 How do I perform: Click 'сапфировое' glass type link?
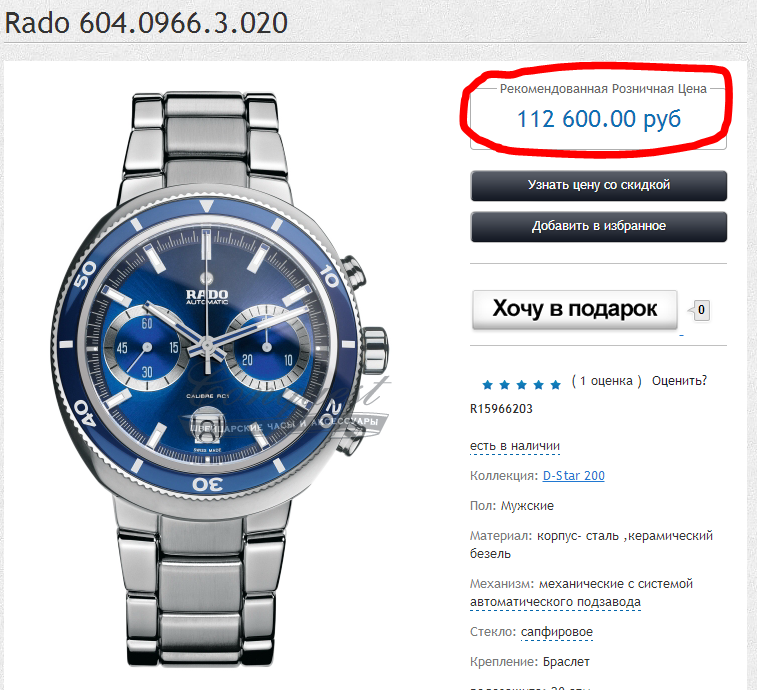pos(557,632)
